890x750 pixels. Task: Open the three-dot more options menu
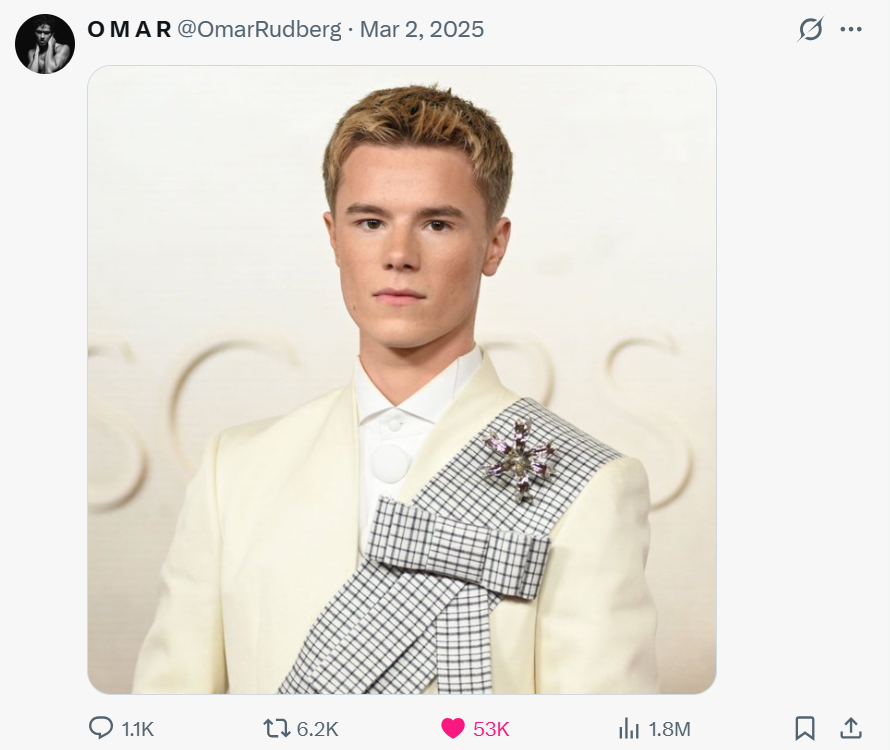click(851, 30)
